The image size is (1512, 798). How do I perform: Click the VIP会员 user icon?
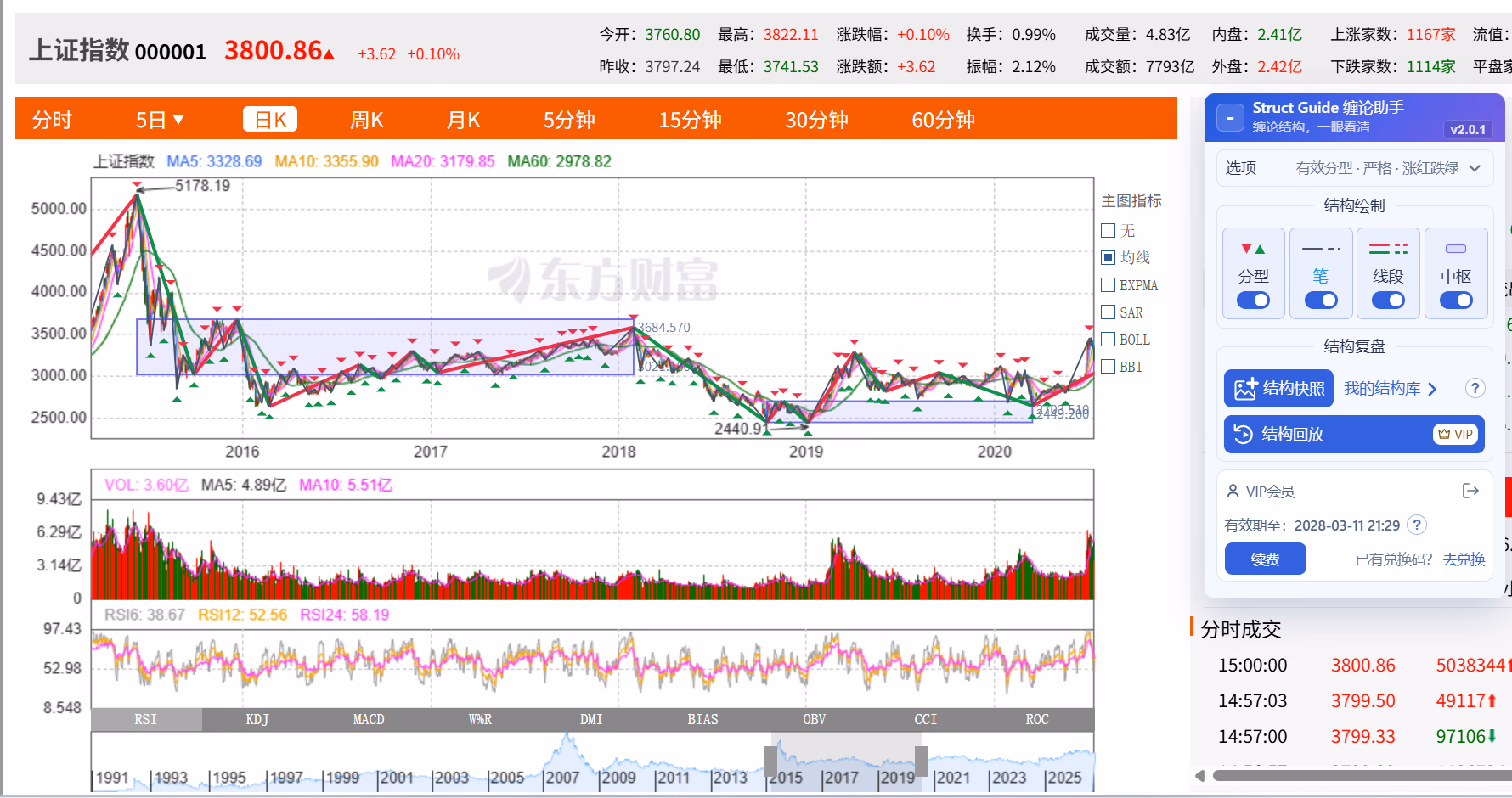(x=1233, y=491)
